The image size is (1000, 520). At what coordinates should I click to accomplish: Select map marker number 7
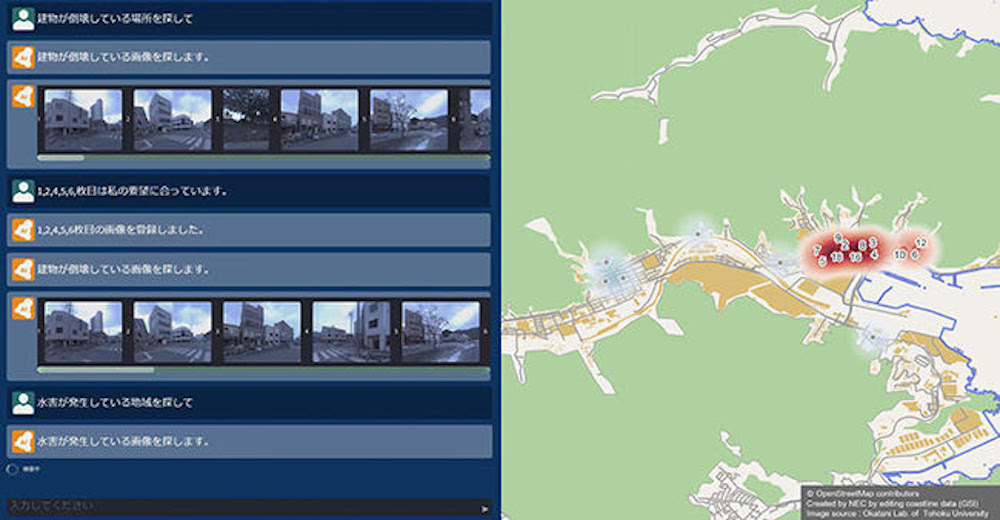tap(818, 249)
